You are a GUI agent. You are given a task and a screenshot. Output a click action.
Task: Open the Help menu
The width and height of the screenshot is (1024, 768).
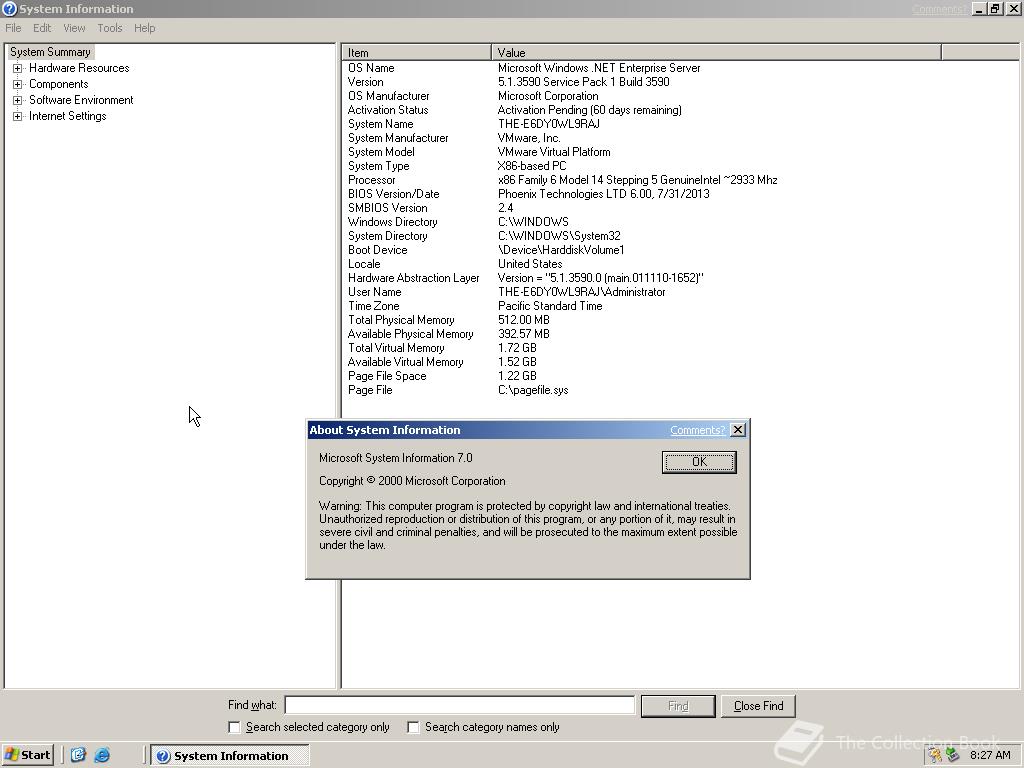144,28
